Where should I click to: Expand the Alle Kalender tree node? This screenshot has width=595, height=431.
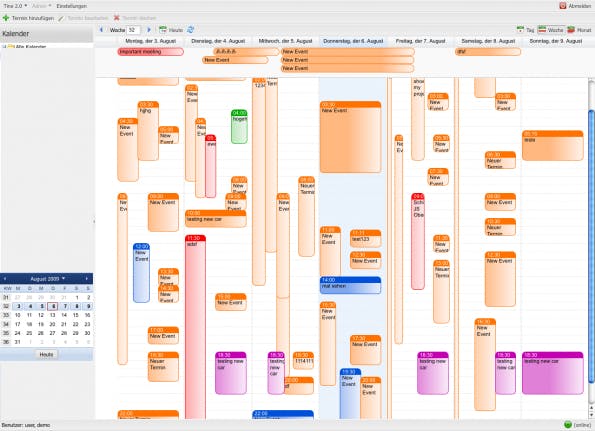pos(4,47)
